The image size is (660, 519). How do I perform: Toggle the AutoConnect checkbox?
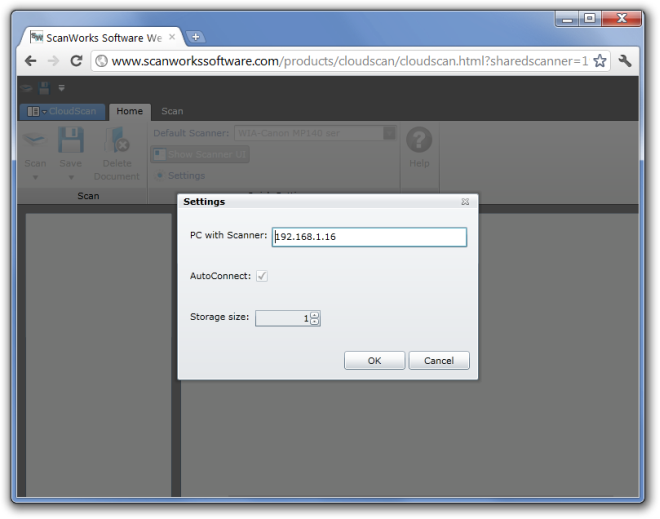262,276
